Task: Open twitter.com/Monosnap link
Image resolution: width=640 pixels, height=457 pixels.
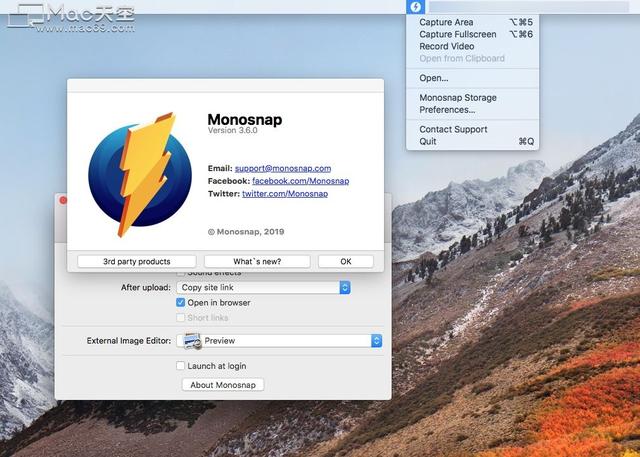Action: [285, 193]
